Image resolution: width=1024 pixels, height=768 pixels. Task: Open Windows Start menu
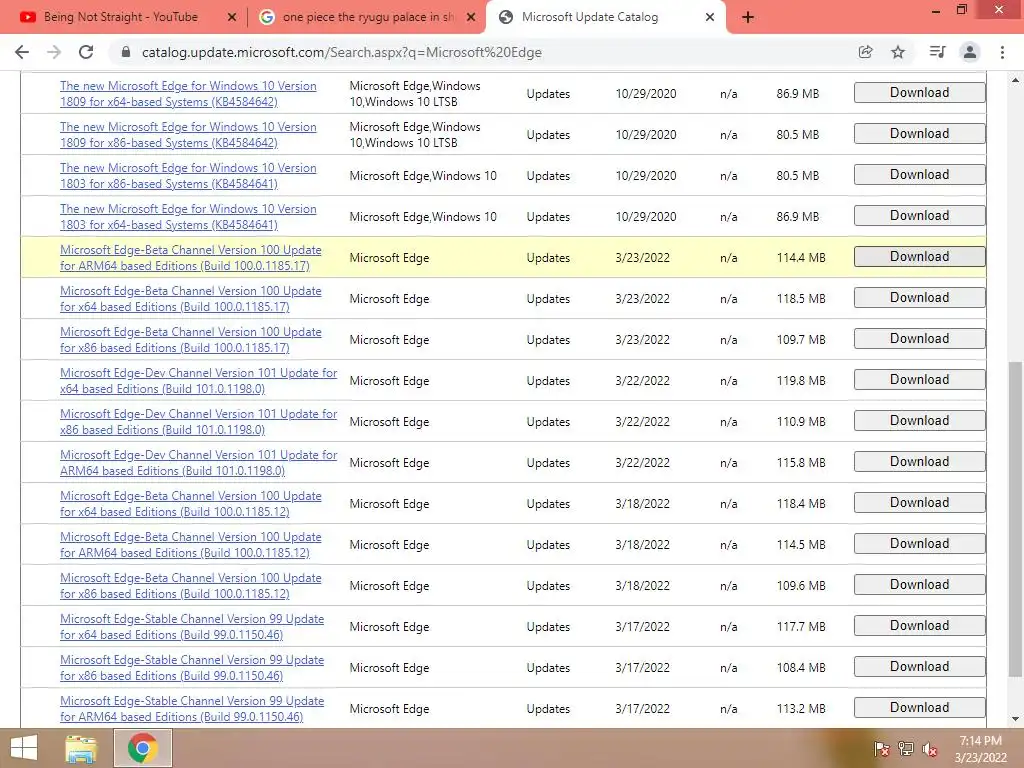tap(24, 748)
